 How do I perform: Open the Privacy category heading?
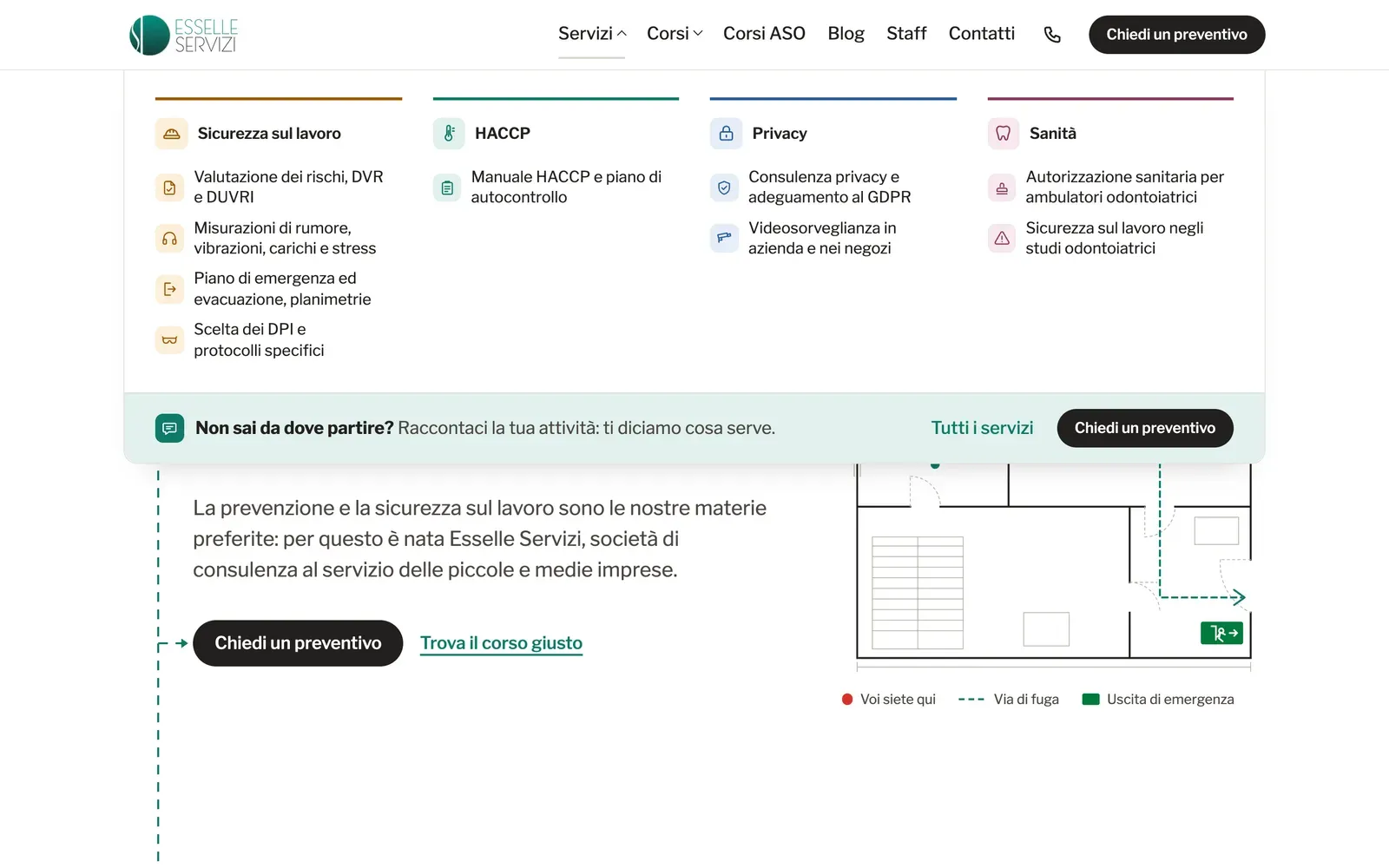pos(780,134)
